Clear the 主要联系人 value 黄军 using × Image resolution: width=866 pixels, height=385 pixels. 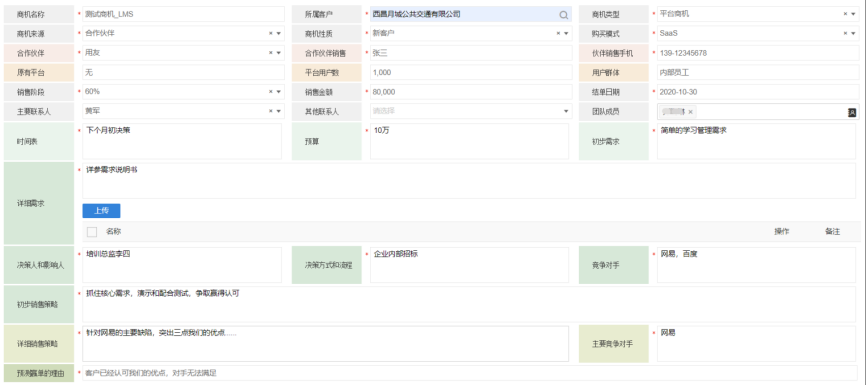click(x=271, y=111)
